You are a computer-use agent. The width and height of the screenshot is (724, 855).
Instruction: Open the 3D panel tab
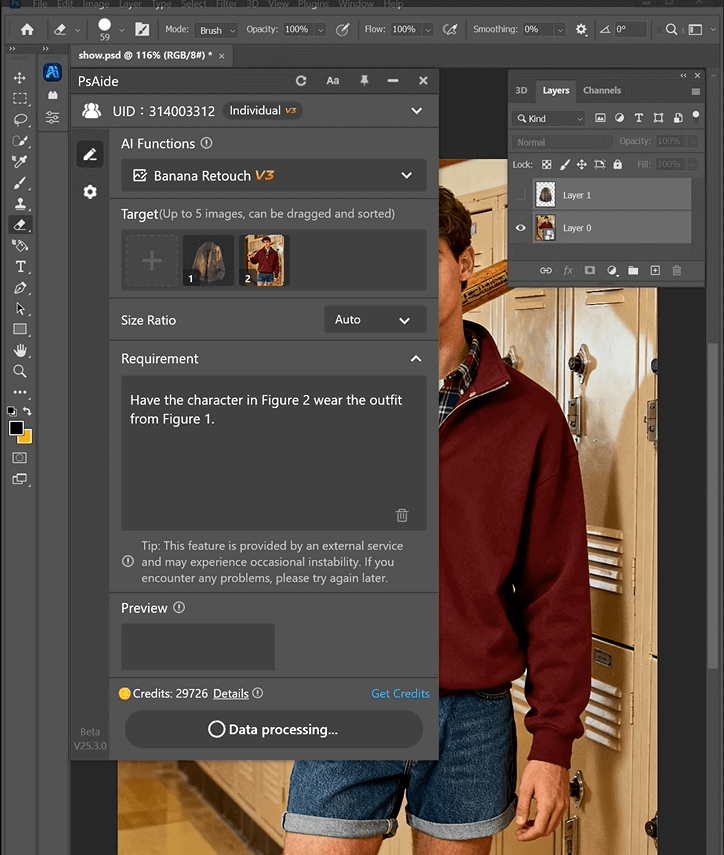coord(521,91)
